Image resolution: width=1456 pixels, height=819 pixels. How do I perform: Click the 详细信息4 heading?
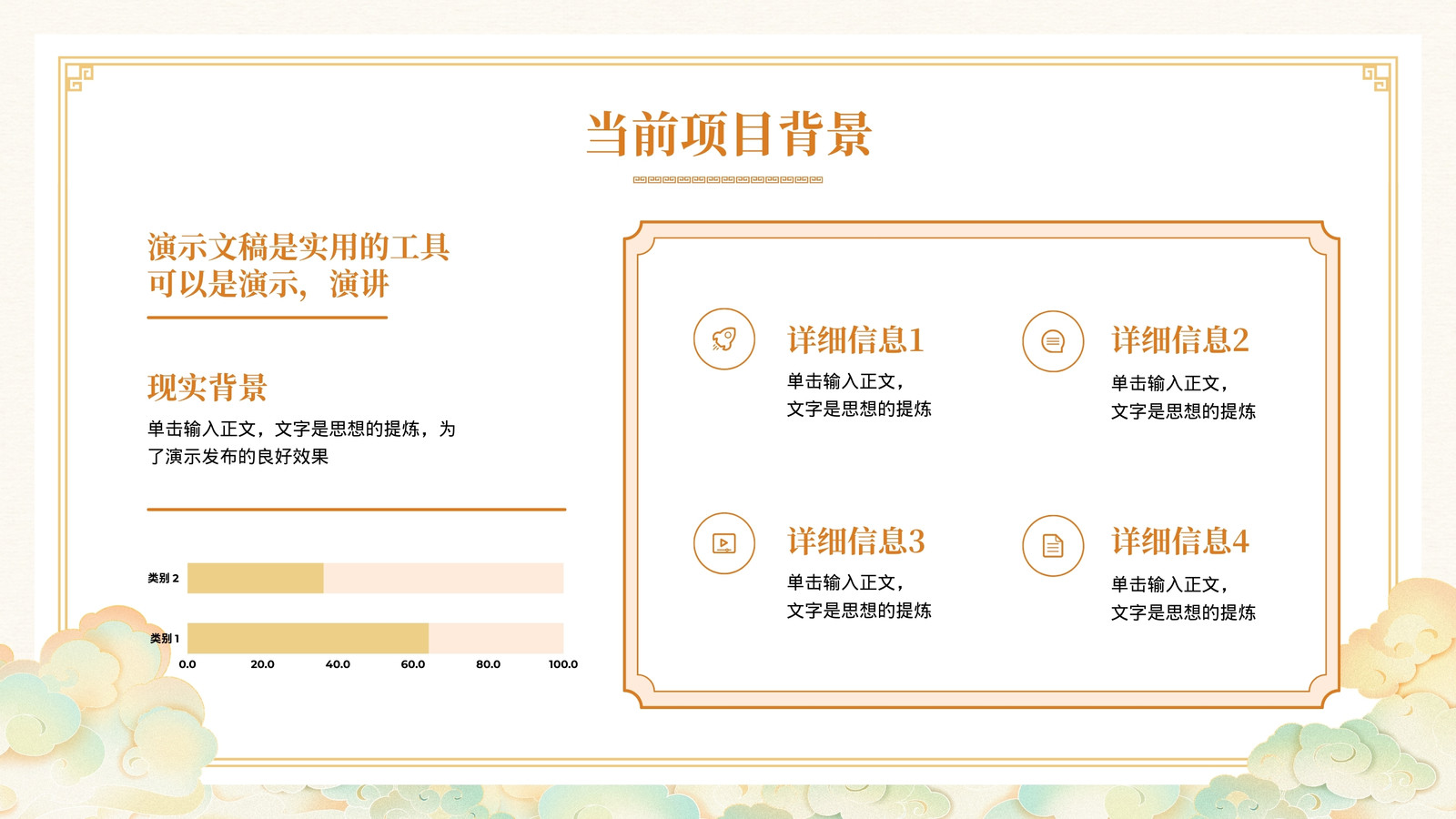[x=1180, y=541]
